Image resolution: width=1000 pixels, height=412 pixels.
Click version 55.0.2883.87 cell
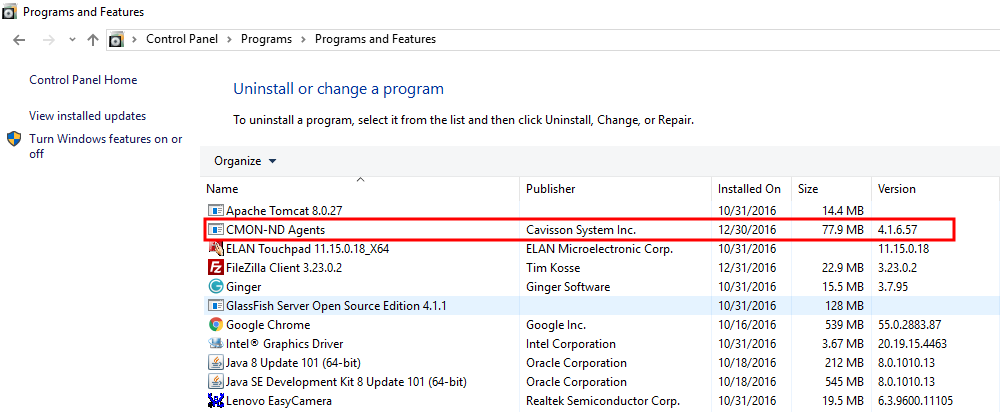(909, 325)
